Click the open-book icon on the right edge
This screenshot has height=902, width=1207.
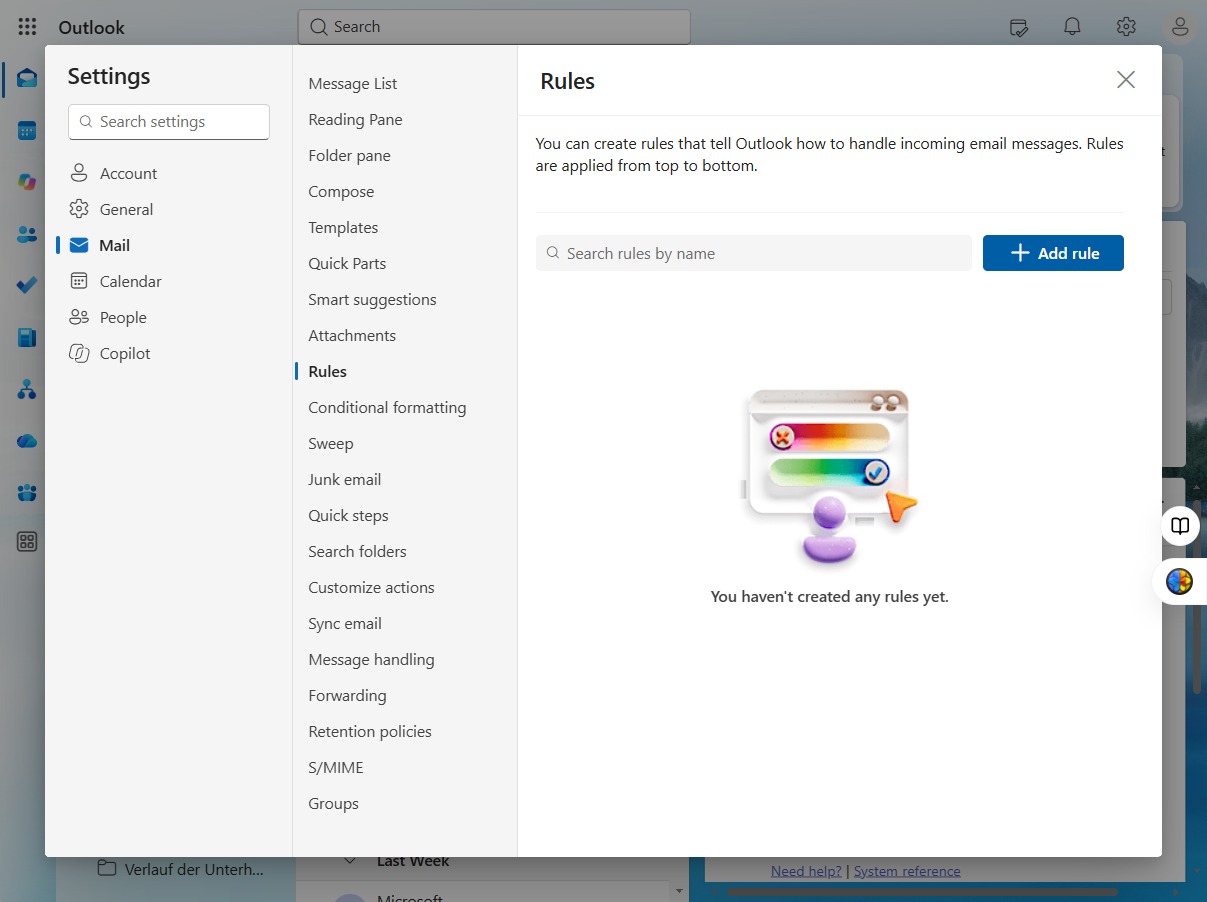click(1181, 526)
